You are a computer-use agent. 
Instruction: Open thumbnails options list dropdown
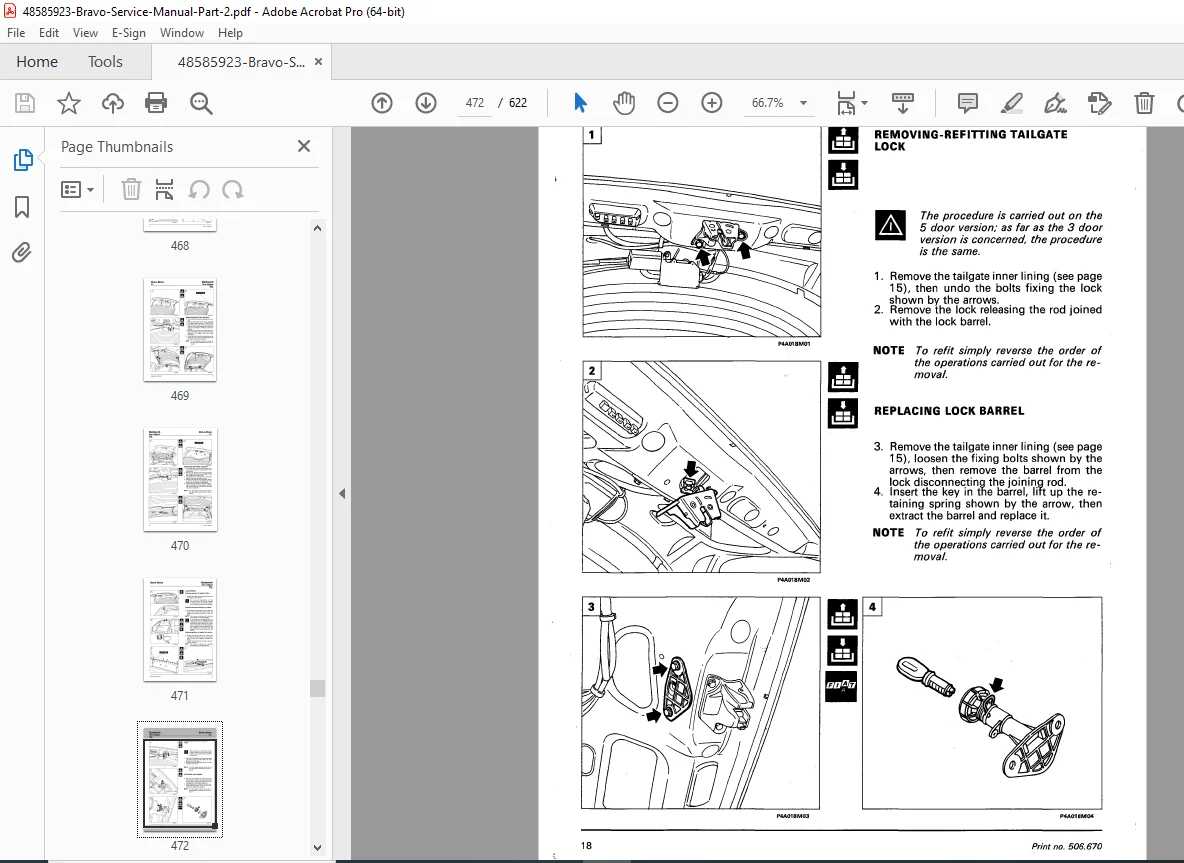click(x=77, y=190)
